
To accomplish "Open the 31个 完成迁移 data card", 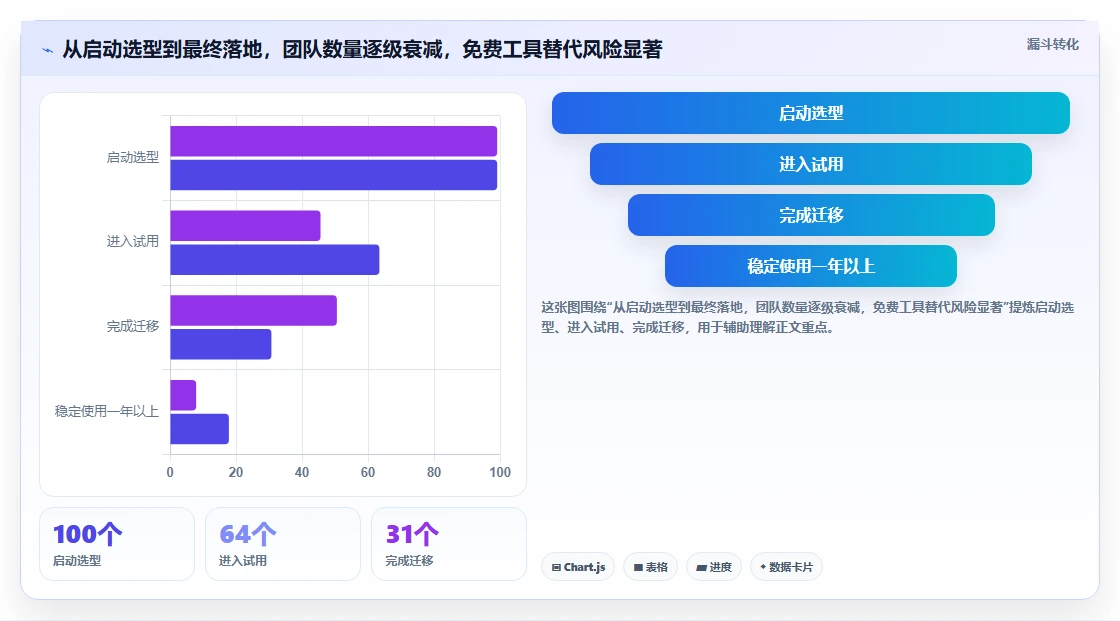I will tap(449, 545).
